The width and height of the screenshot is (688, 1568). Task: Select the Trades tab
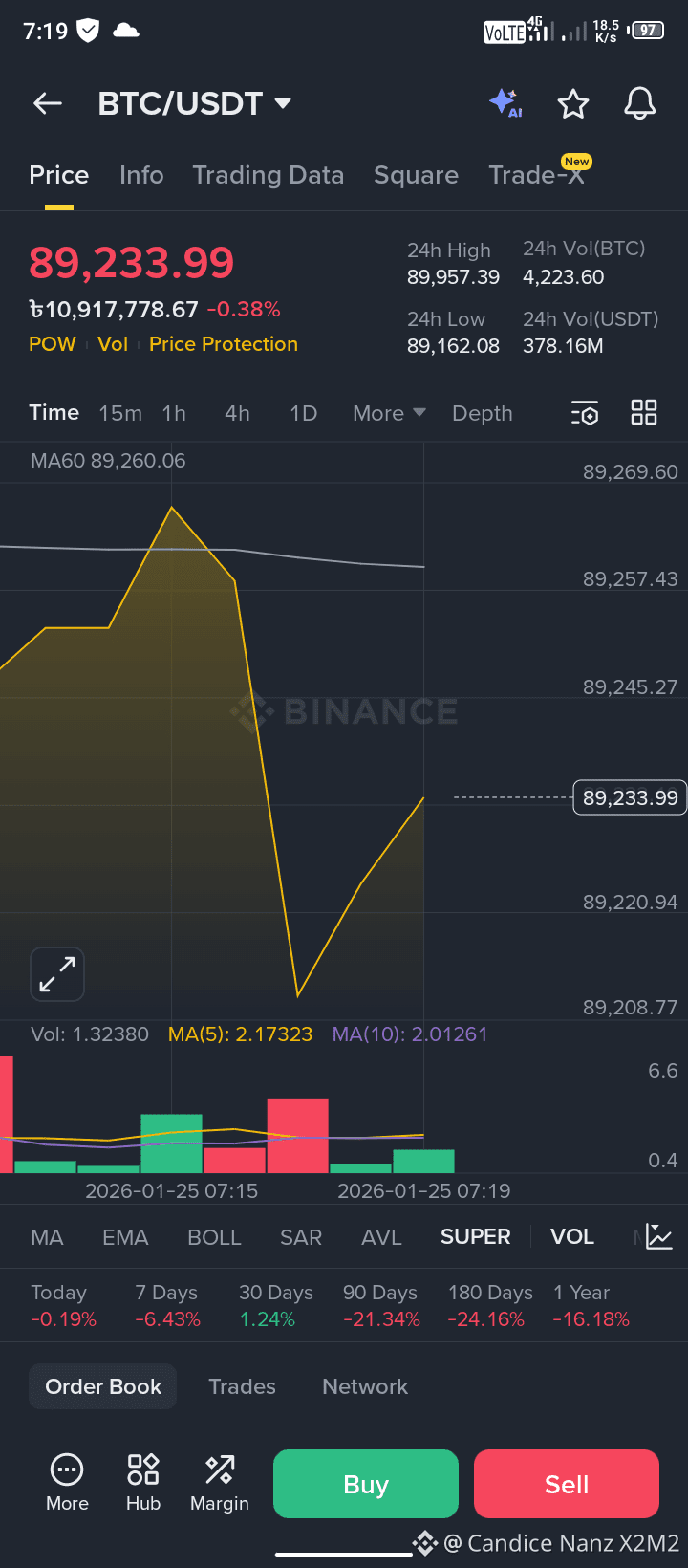243,1386
